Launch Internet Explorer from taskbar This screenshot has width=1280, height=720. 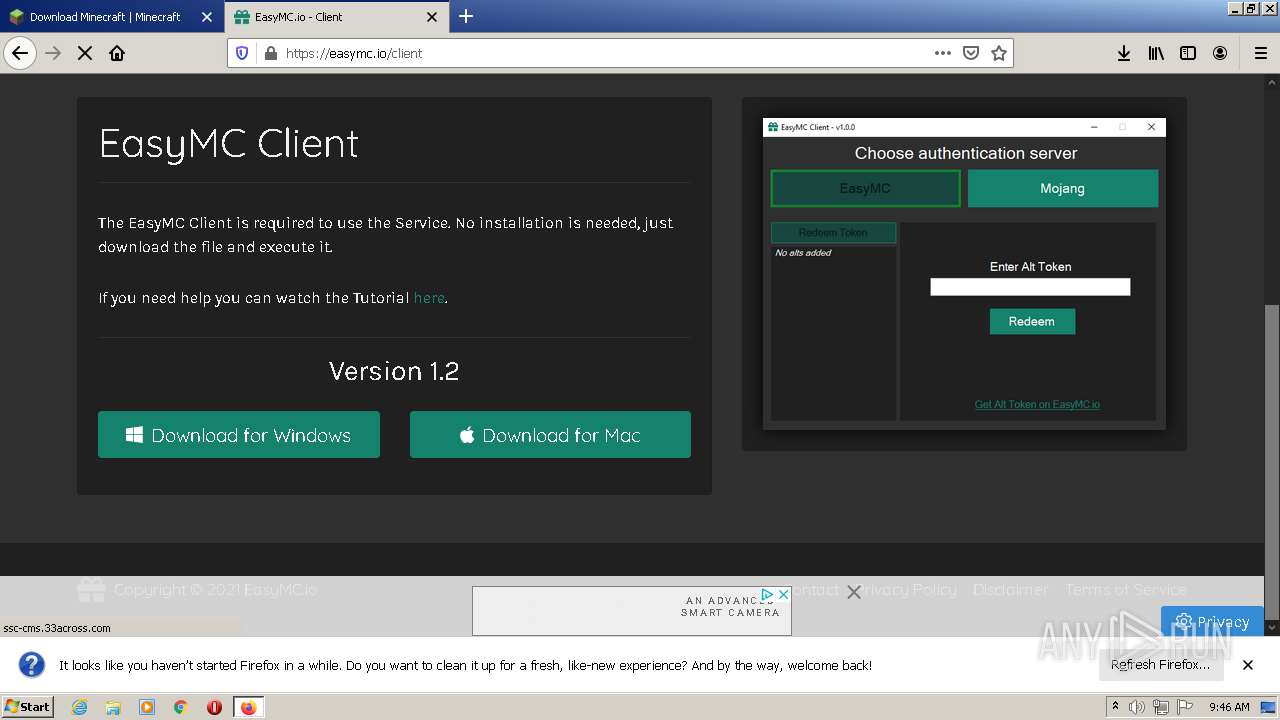click(80, 707)
